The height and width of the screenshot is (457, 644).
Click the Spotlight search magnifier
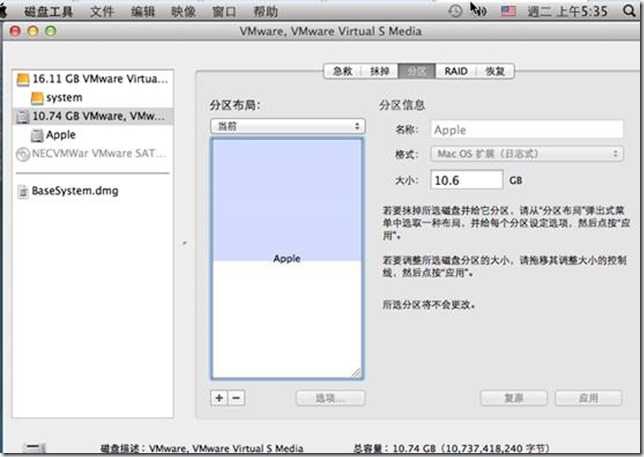[629, 11]
